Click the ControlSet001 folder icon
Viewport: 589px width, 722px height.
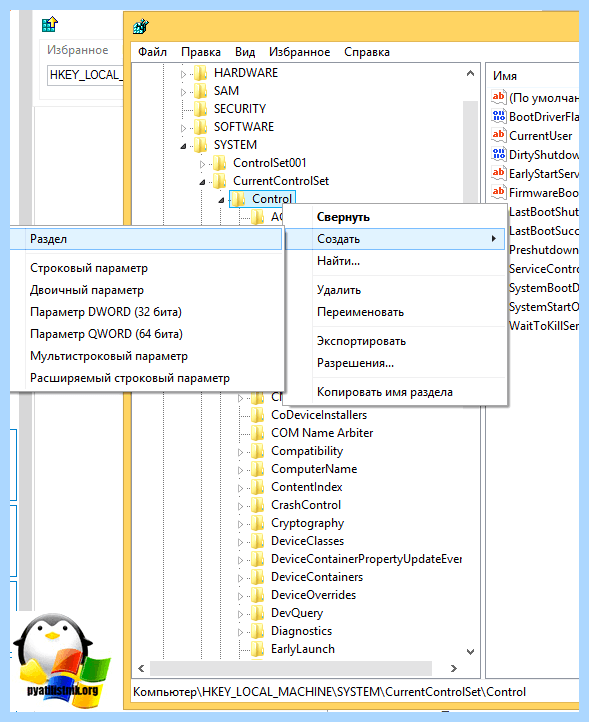pos(220,163)
